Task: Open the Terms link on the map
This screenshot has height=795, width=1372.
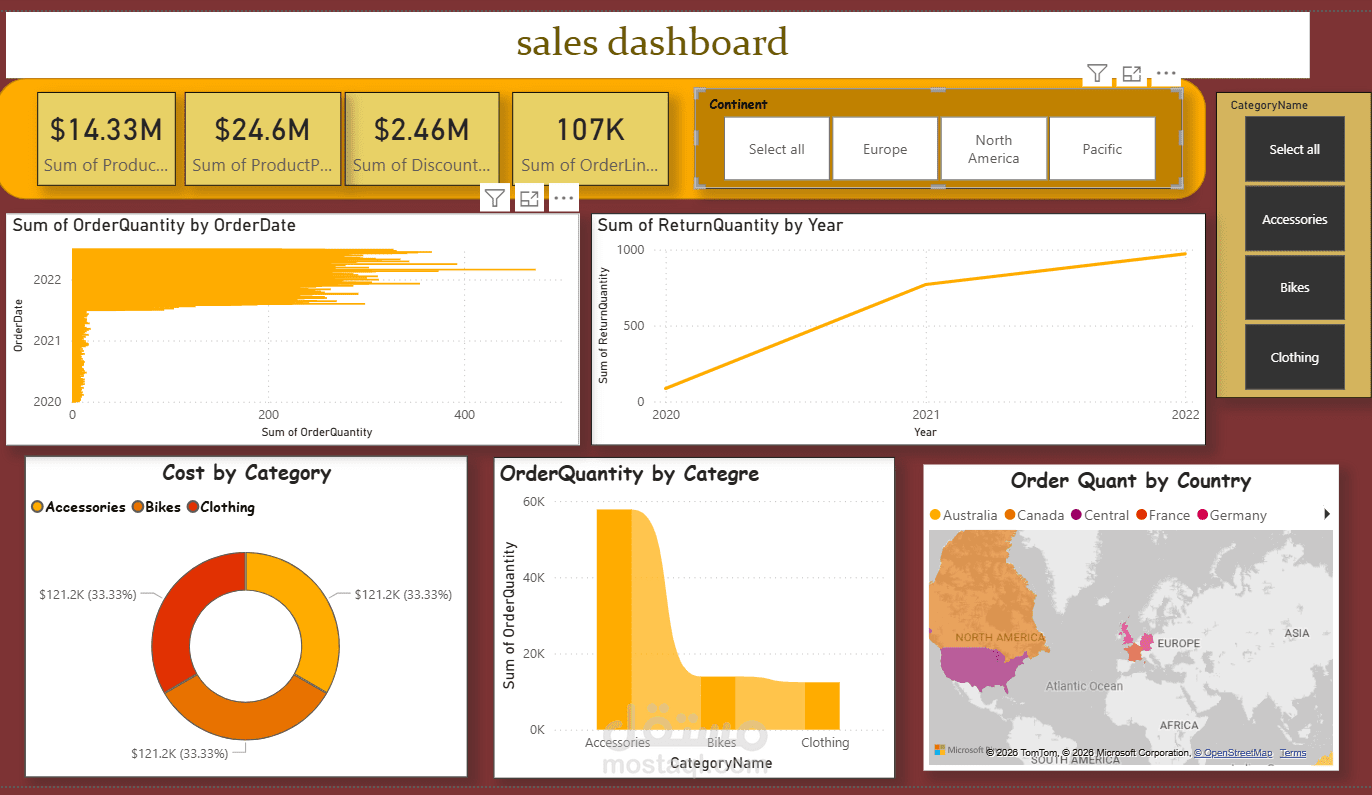Action: (x=1292, y=752)
